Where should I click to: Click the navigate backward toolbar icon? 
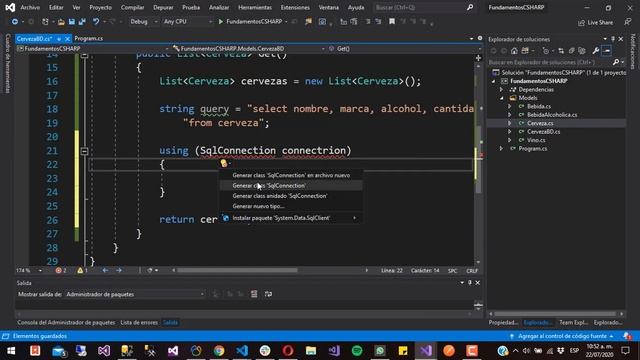pos(15,22)
